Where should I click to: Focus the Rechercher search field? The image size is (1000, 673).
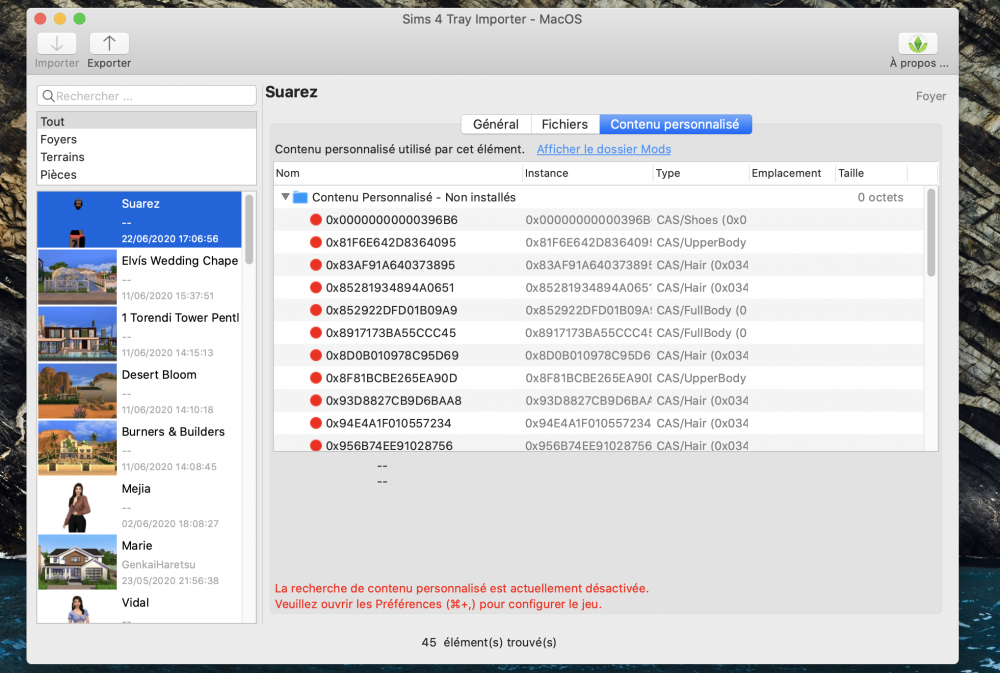pyautogui.click(x=147, y=96)
